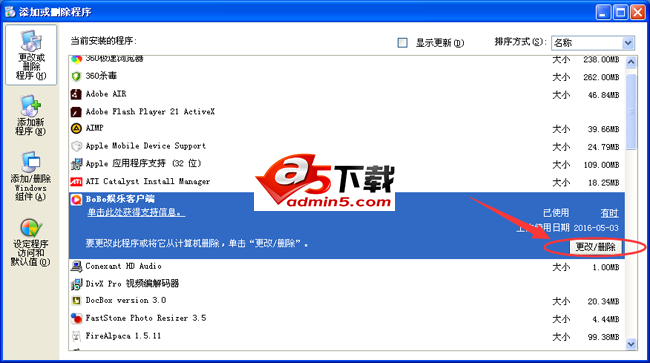Click the BoBo娱乐客户端 icon
Viewport: 650px width, 363px height.
click(x=76, y=200)
